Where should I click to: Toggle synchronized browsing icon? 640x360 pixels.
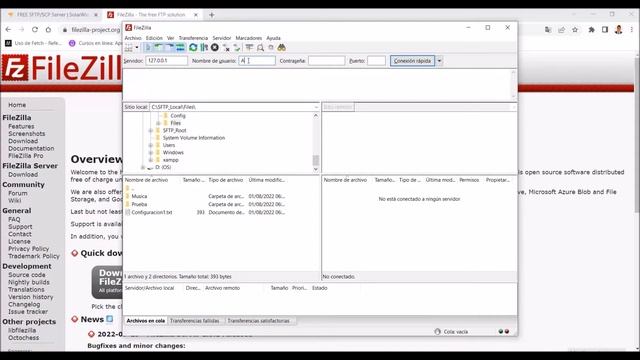coord(271,48)
